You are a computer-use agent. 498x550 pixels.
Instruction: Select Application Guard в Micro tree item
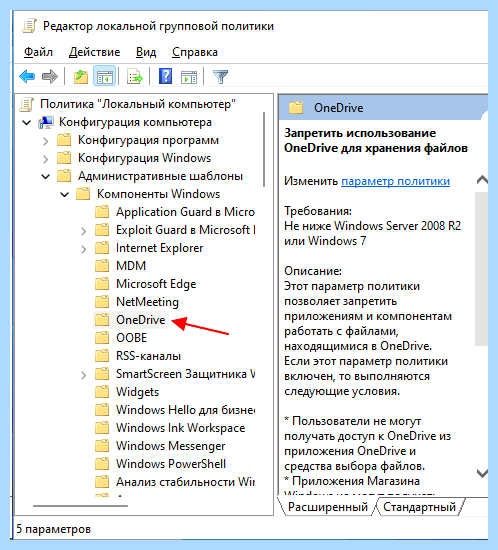click(185, 212)
